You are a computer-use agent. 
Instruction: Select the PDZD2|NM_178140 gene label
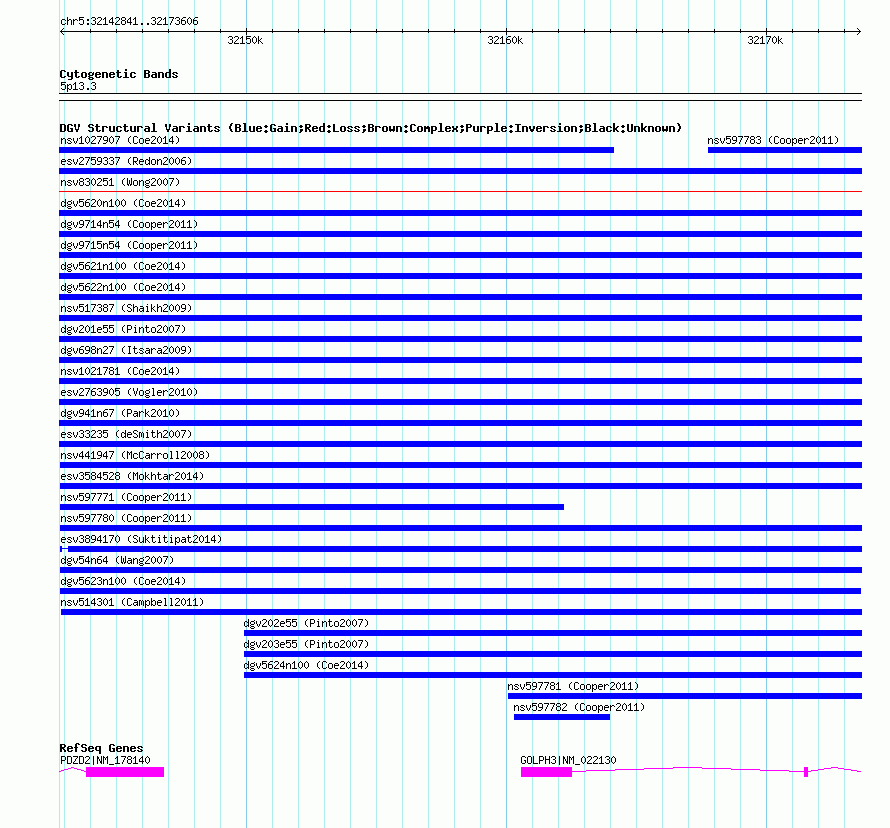(105, 760)
